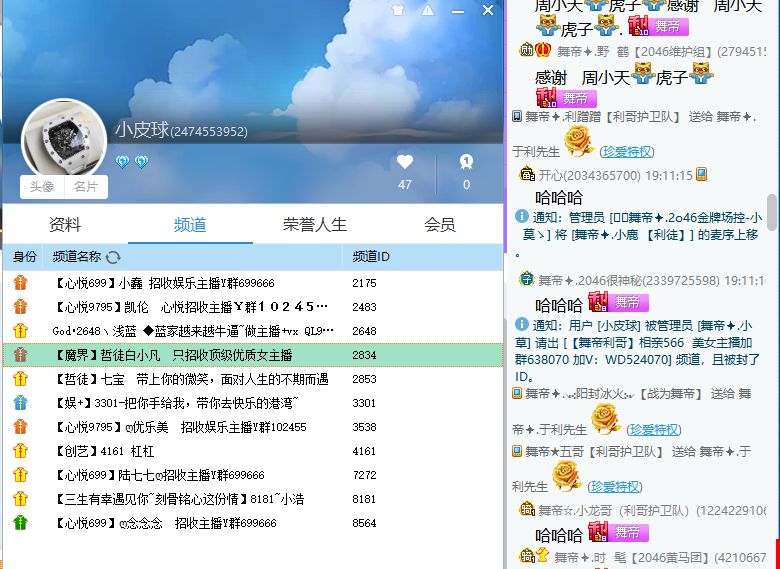Click the heart likes icon showing 47
Screen dimensions: 780x569
click(404, 162)
